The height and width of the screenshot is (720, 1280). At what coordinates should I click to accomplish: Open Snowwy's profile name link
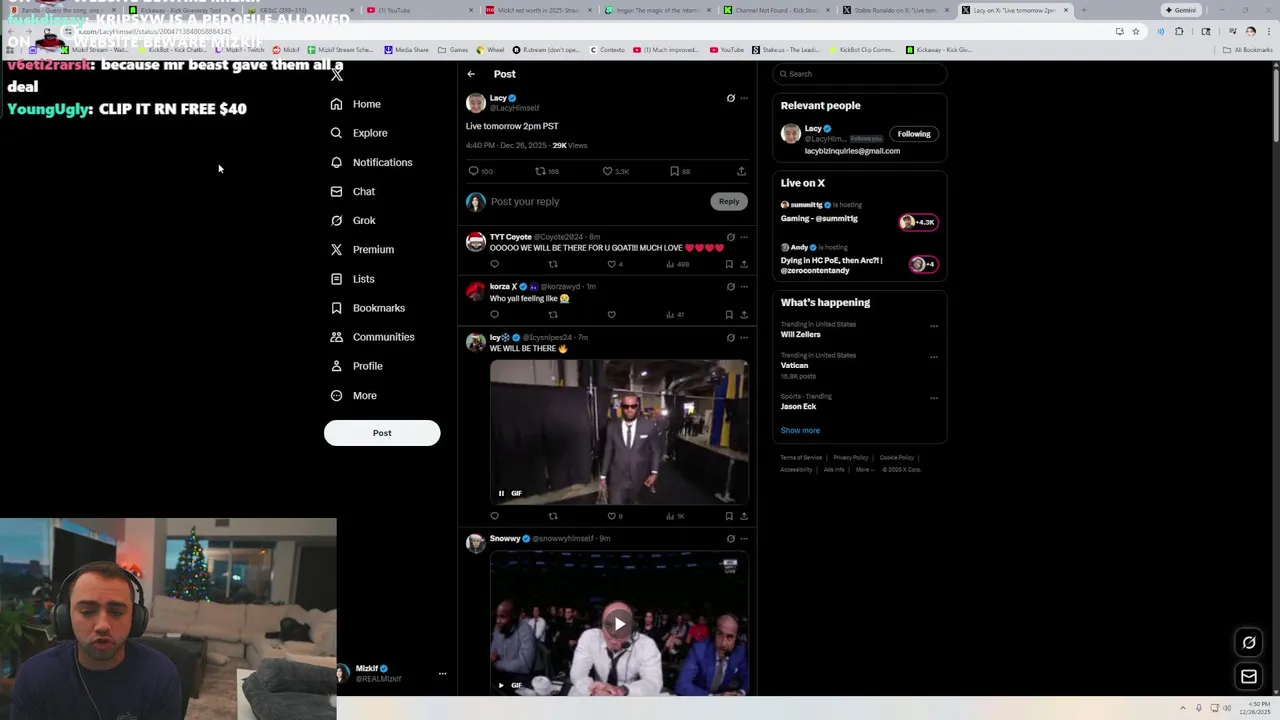(x=505, y=539)
